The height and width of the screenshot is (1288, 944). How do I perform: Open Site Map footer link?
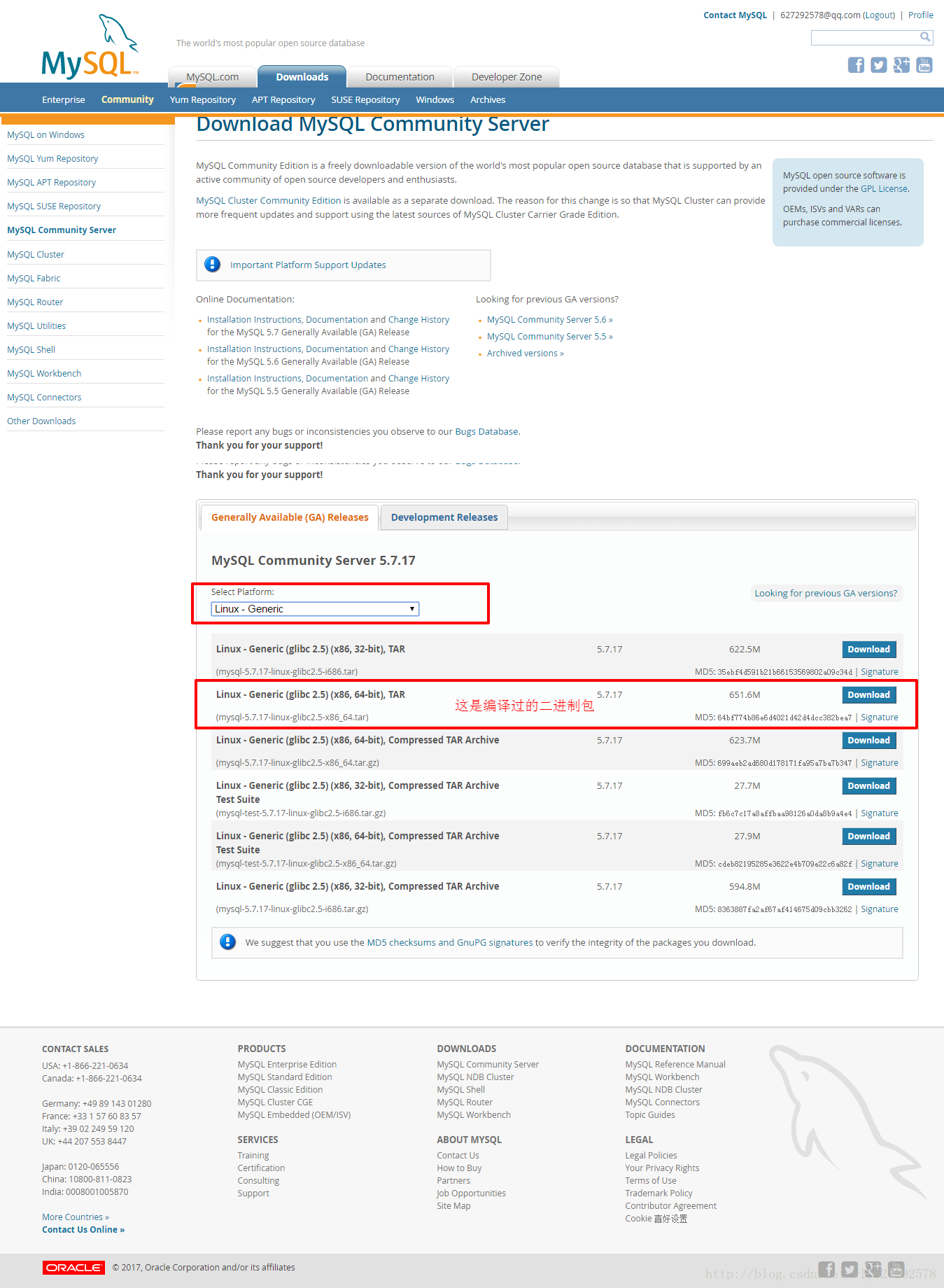click(x=453, y=1206)
